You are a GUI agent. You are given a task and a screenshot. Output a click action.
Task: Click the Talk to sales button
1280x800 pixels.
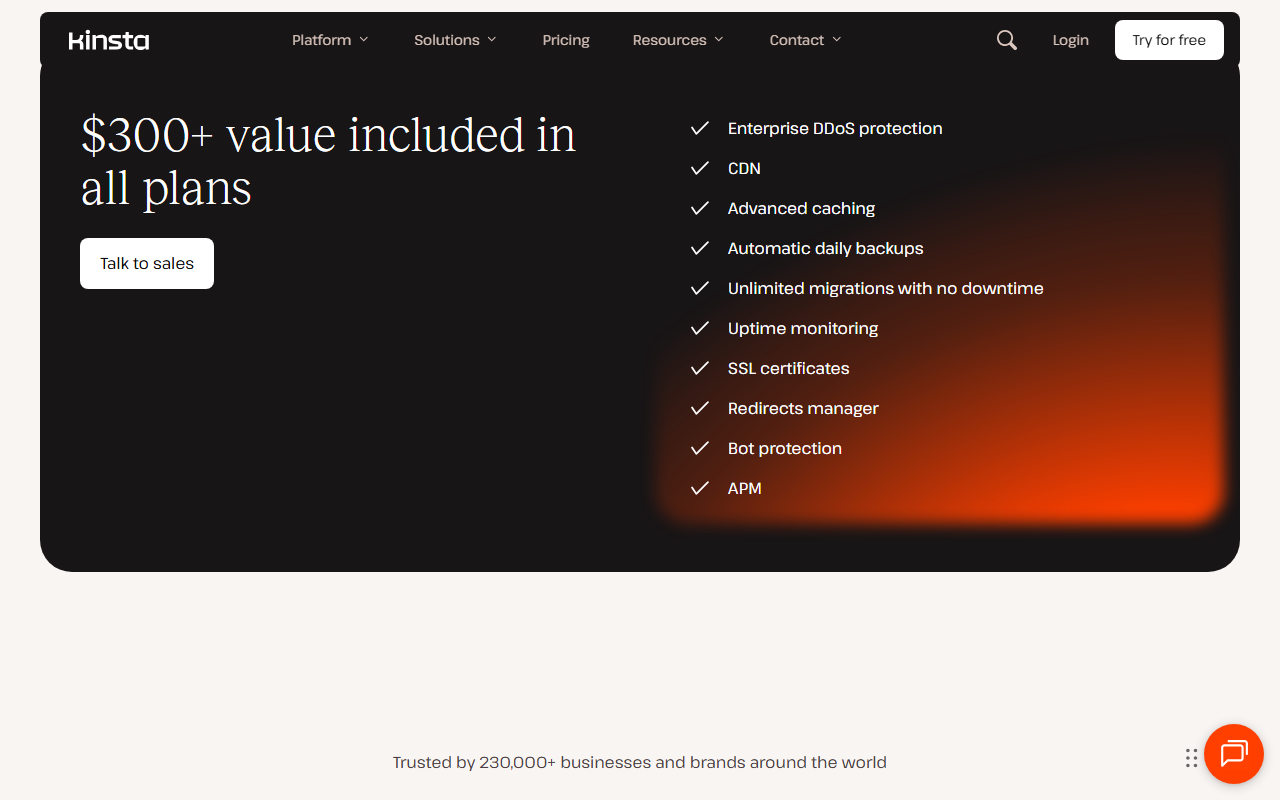point(147,263)
